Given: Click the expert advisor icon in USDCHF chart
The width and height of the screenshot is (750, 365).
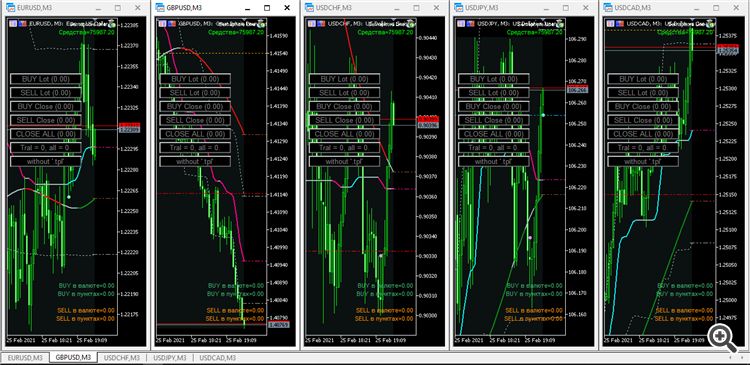Looking at the screenshot, I should (x=411, y=23).
